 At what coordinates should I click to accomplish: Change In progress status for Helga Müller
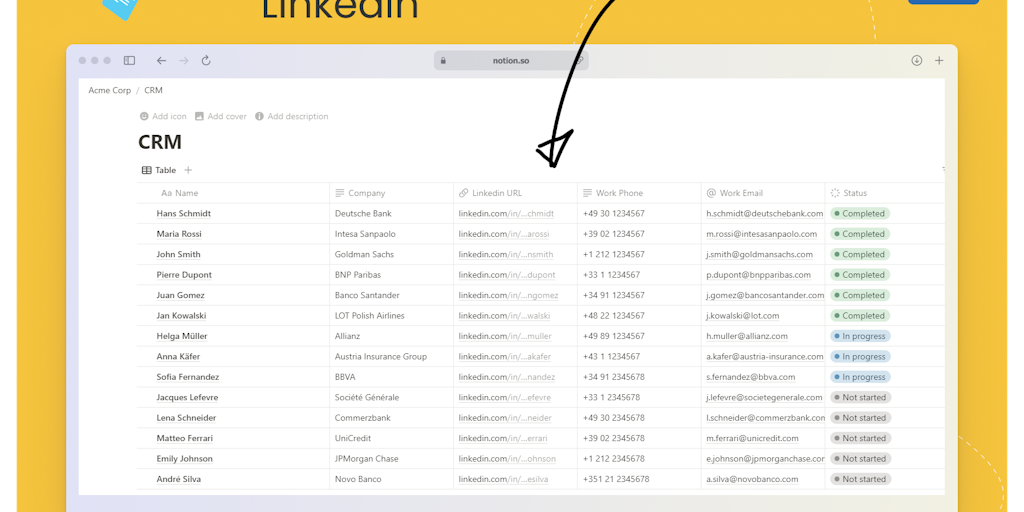(860, 336)
